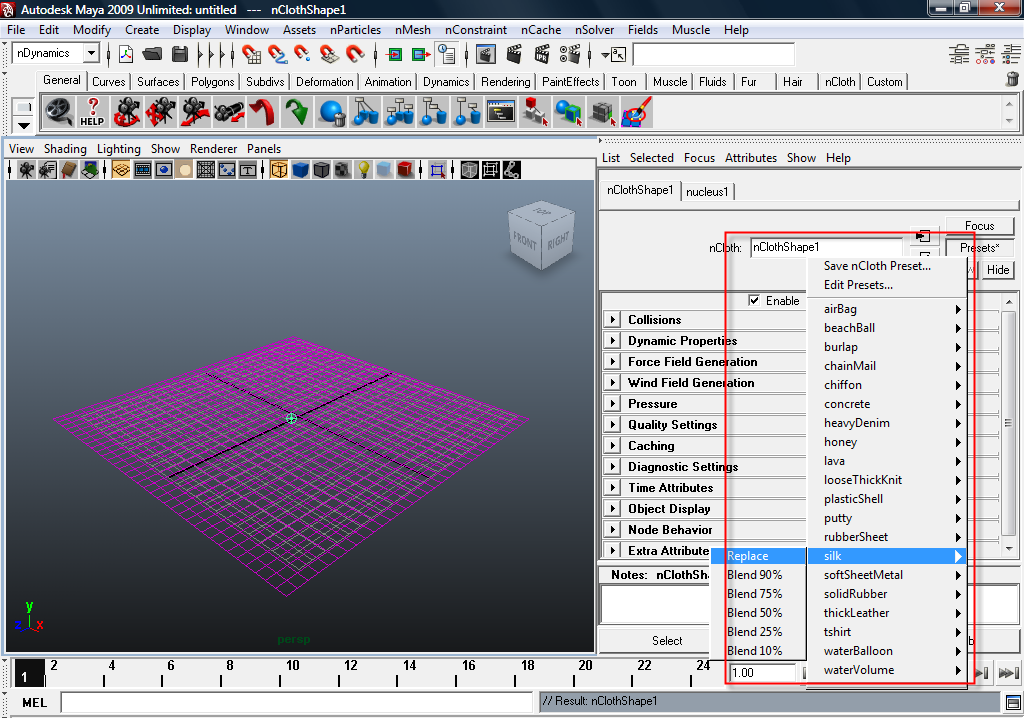Click the 1.00 range start field
The height and width of the screenshot is (718, 1024).
tap(762, 673)
